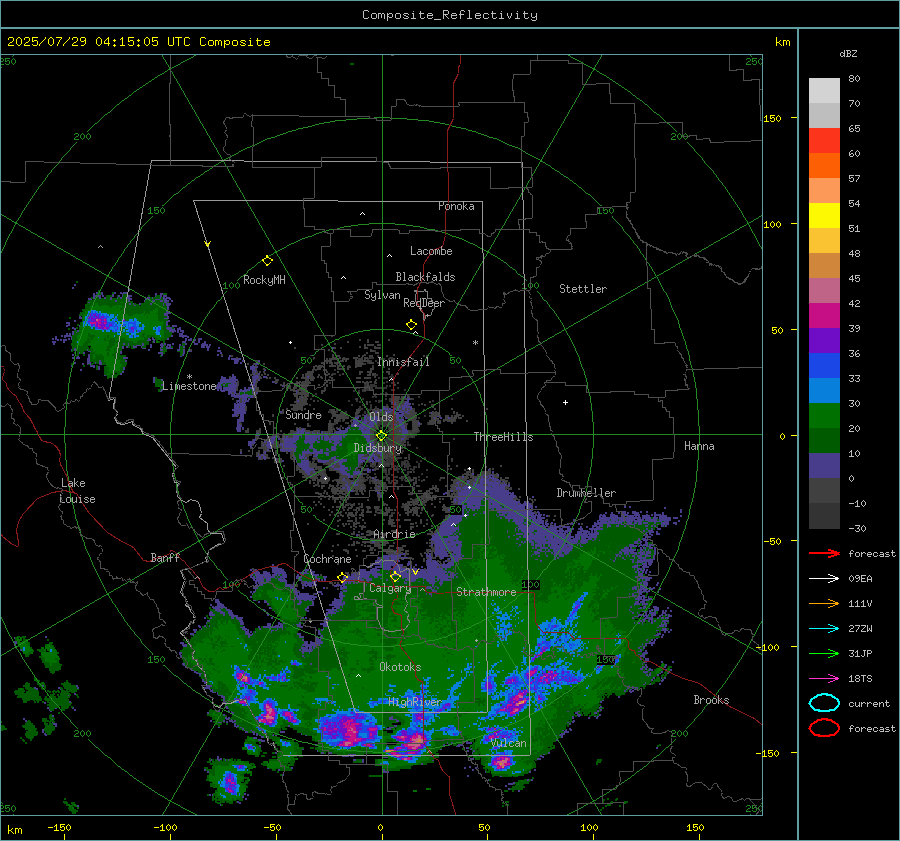Click the dBZ legend heading
The height and width of the screenshot is (841, 900).
(848, 54)
